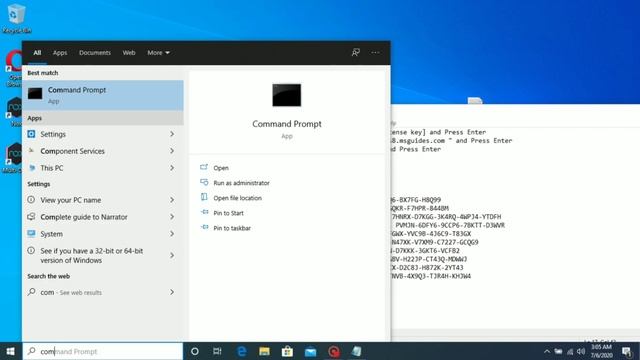
Task: Click the Cortana circle icon
Action: pyautogui.click(x=195, y=351)
